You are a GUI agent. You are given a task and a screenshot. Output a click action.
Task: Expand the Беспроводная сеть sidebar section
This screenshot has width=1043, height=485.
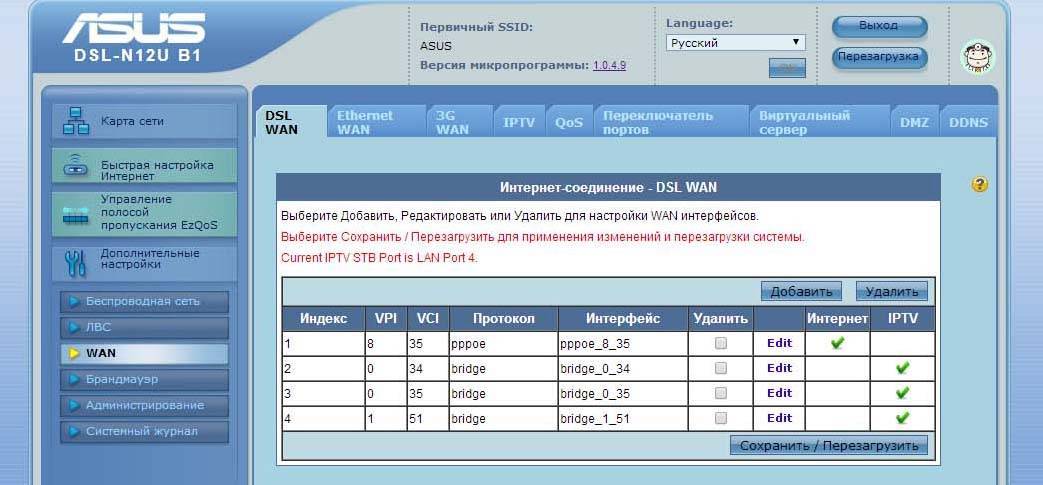pos(144,301)
